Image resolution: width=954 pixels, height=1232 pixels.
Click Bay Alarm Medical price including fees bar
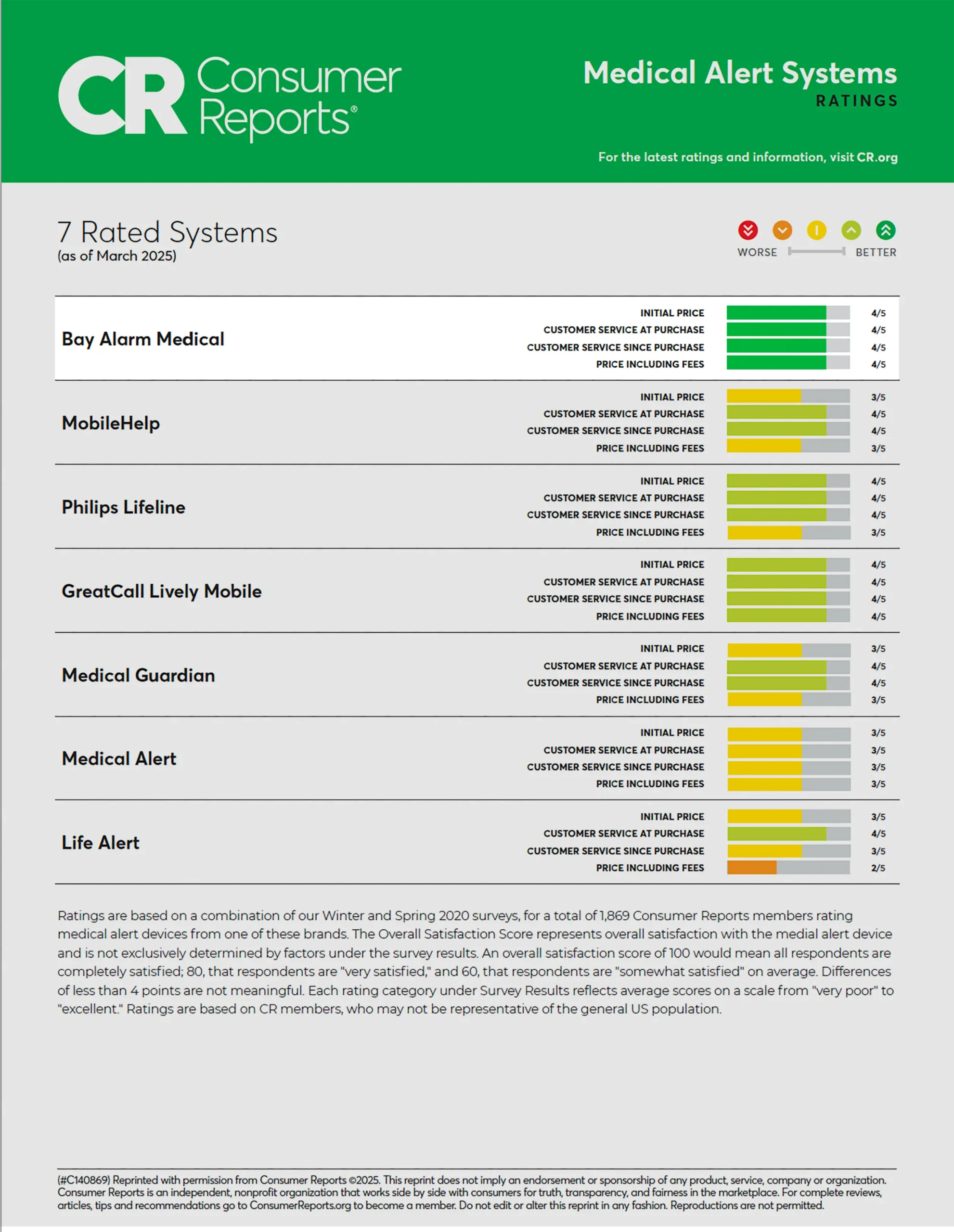[788, 363]
